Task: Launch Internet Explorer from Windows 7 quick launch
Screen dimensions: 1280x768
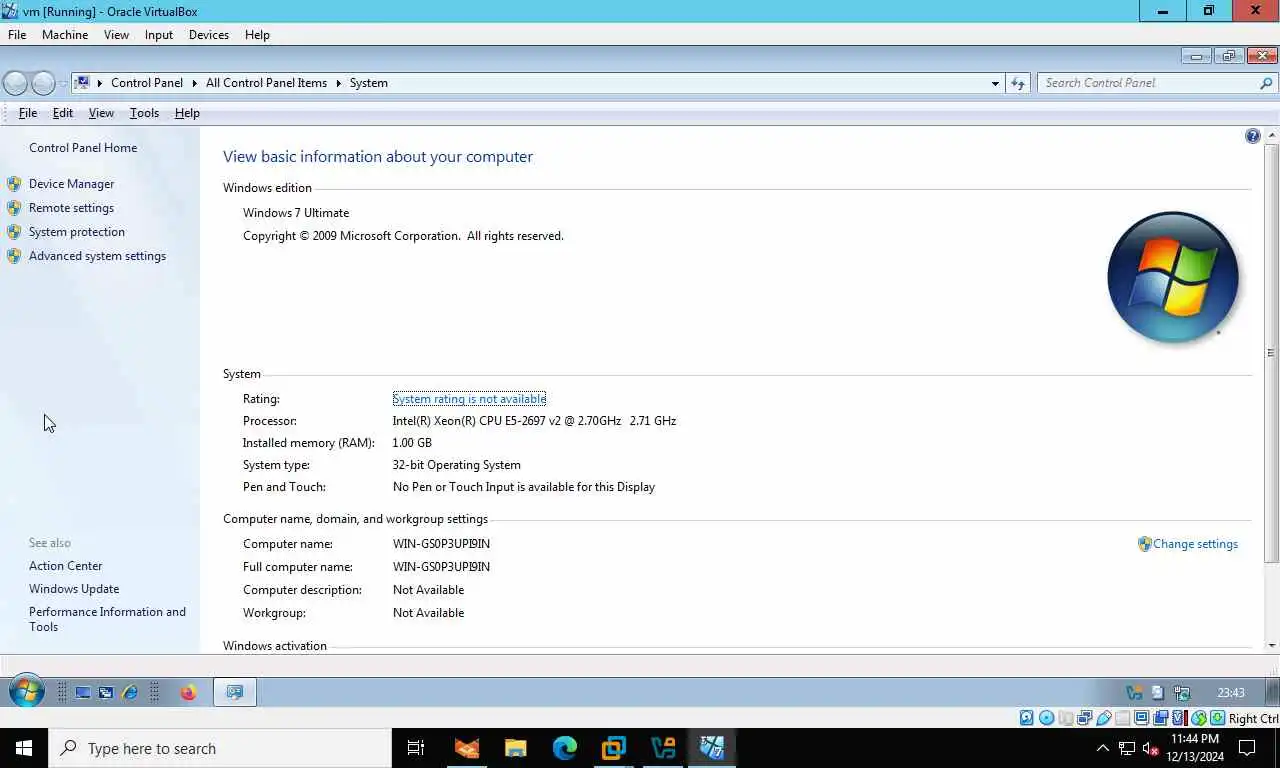Action: pyautogui.click(x=129, y=692)
